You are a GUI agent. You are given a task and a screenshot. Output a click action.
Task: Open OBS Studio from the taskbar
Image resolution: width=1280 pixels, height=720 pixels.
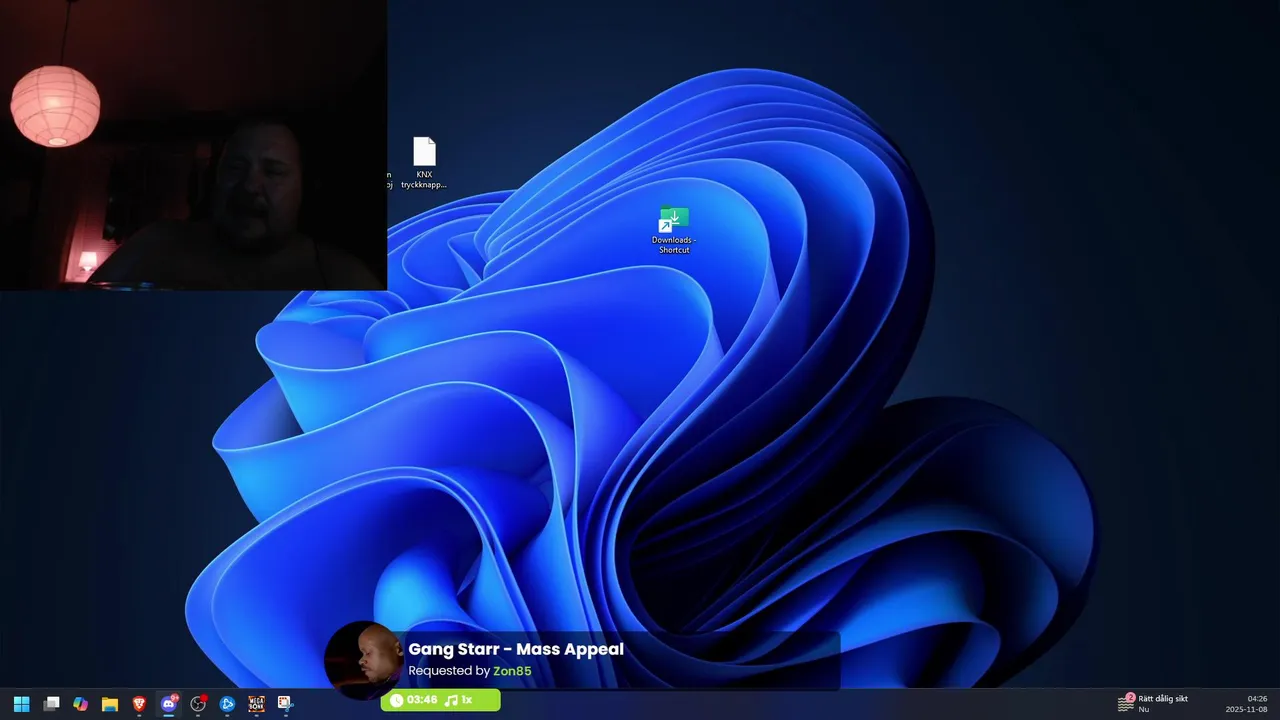pyautogui.click(x=198, y=704)
